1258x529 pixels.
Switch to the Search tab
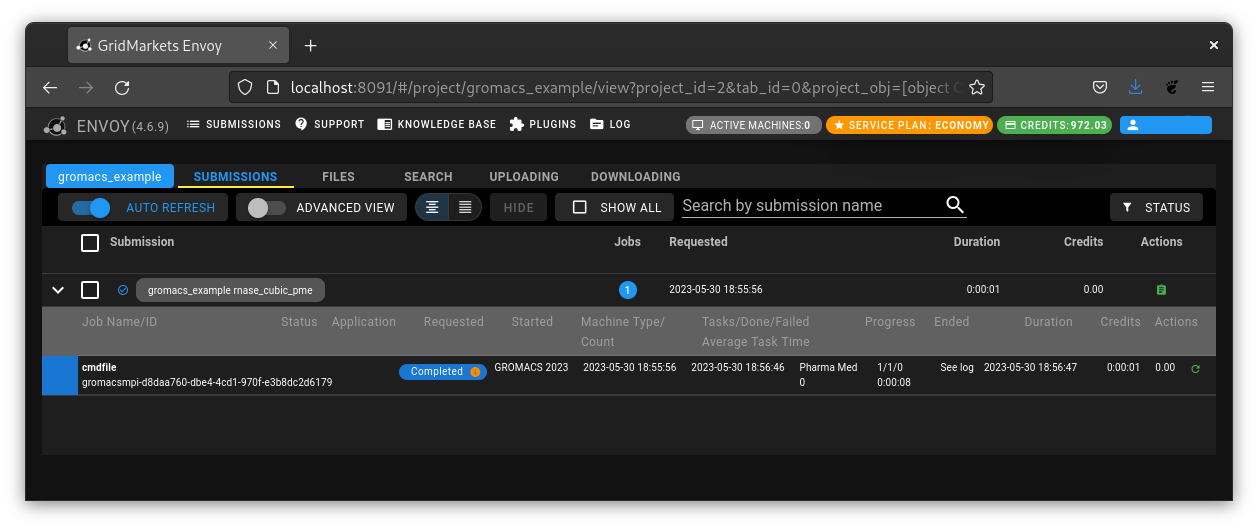point(428,177)
